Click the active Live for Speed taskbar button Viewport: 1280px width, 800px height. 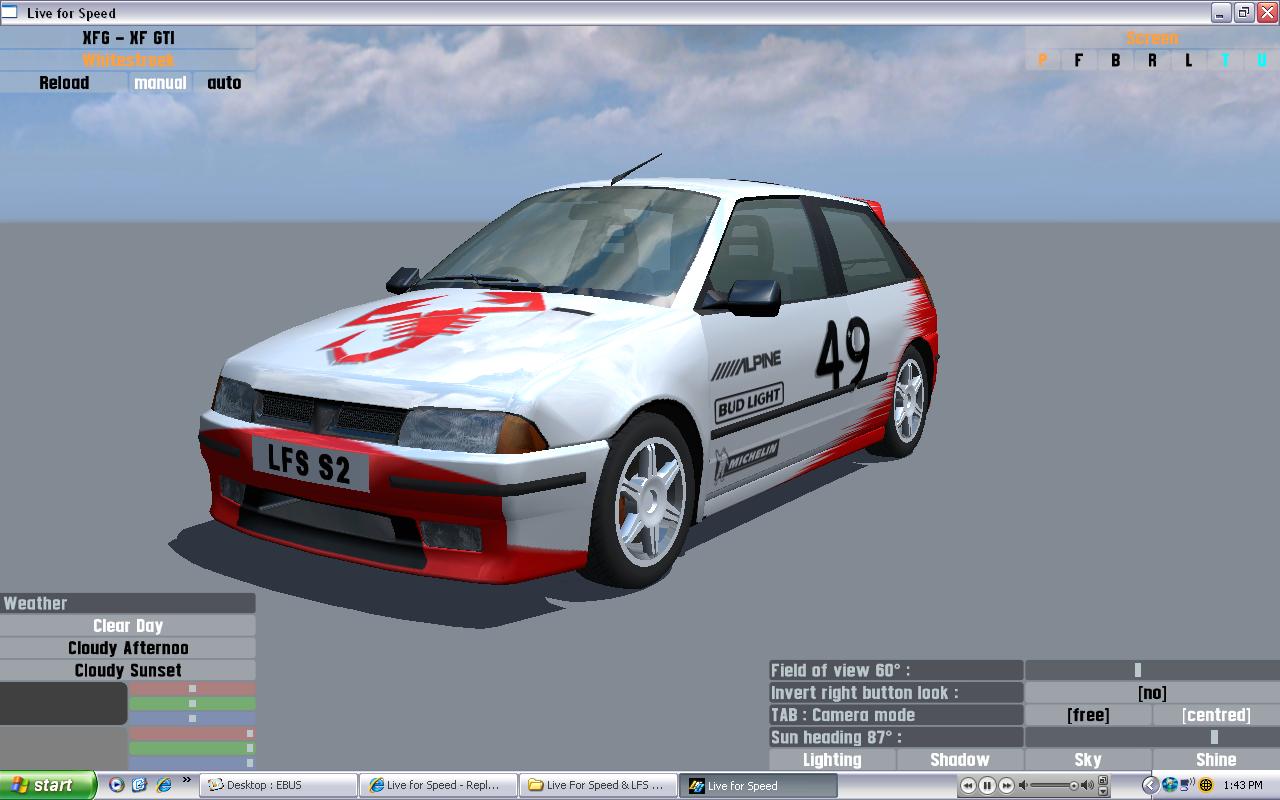pos(760,785)
